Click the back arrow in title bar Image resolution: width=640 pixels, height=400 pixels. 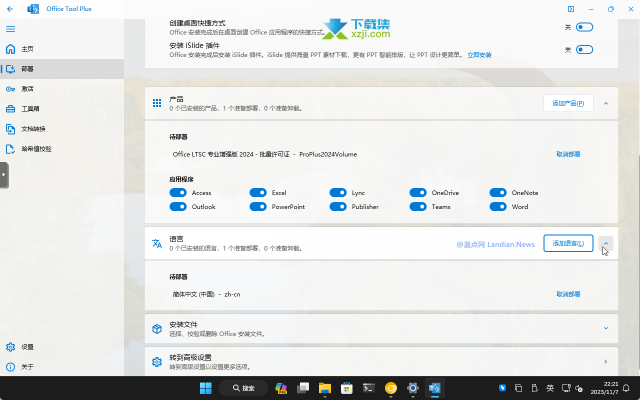point(10,9)
